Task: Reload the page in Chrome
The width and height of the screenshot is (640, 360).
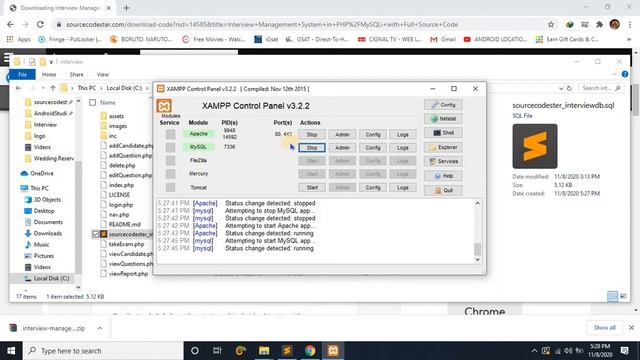Action: (x=40, y=24)
